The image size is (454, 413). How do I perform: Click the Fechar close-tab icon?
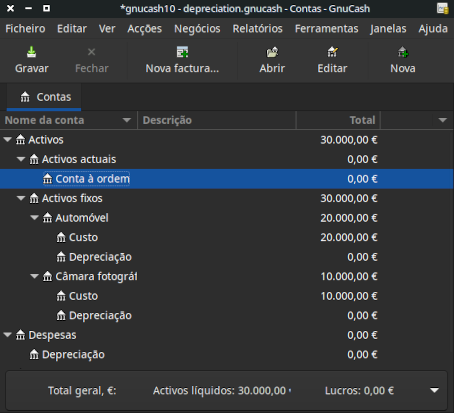pyautogui.click(x=91, y=52)
